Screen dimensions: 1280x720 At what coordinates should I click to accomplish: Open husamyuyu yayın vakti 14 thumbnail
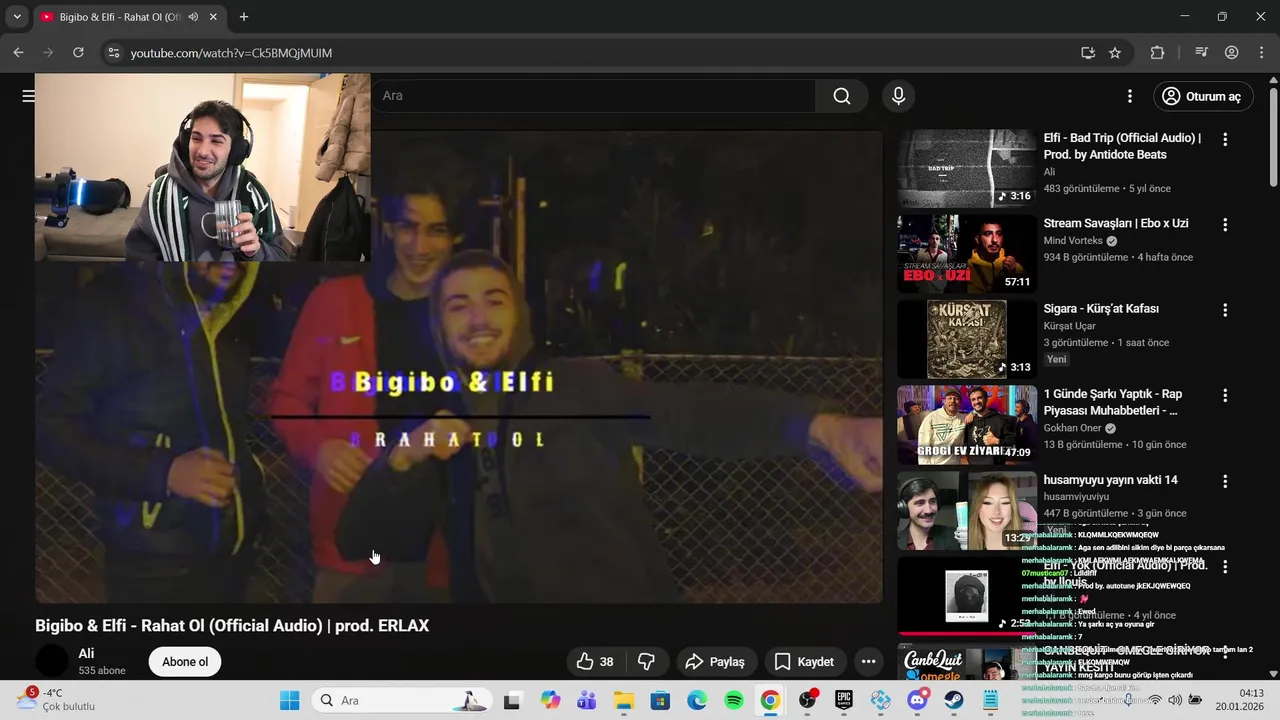(966, 510)
